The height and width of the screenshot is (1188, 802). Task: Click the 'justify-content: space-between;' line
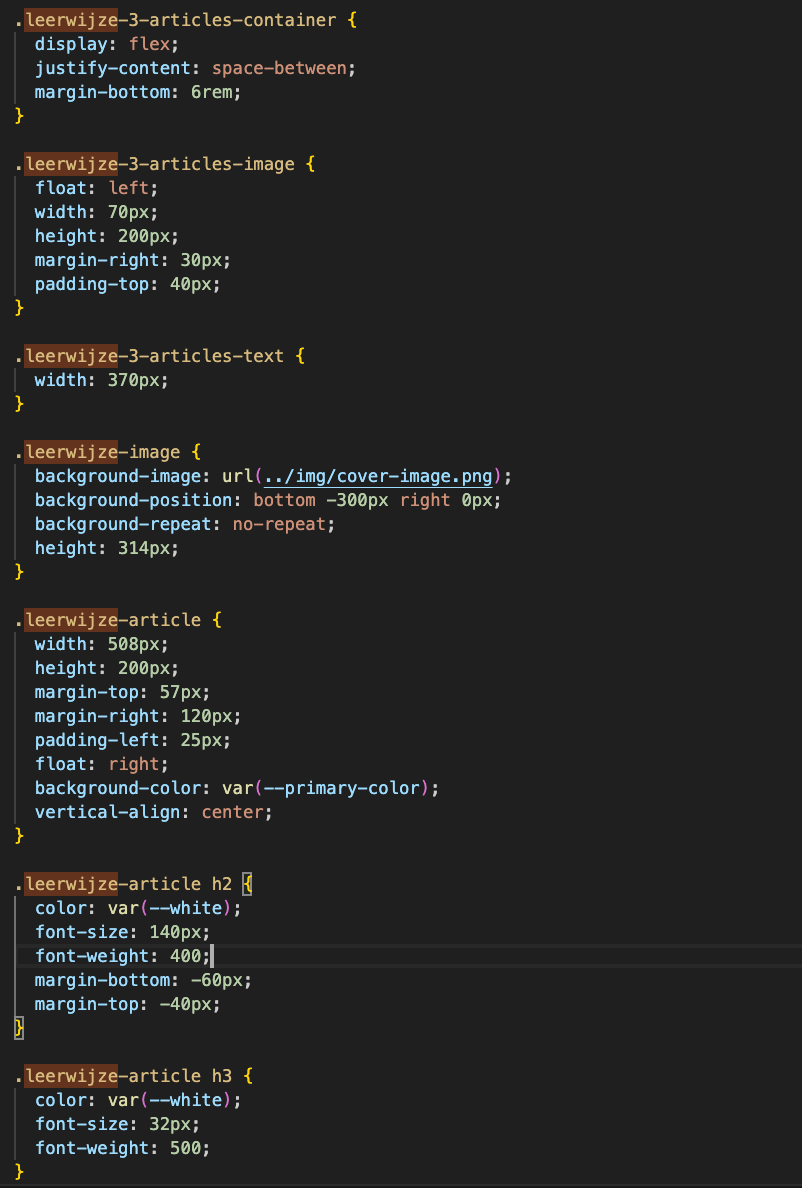[195, 68]
